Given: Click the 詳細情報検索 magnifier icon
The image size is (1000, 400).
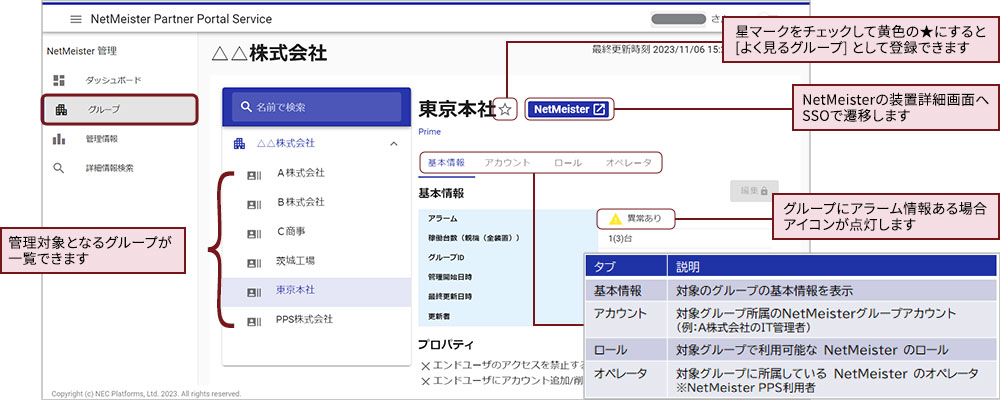Looking at the screenshot, I should [59, 168].
